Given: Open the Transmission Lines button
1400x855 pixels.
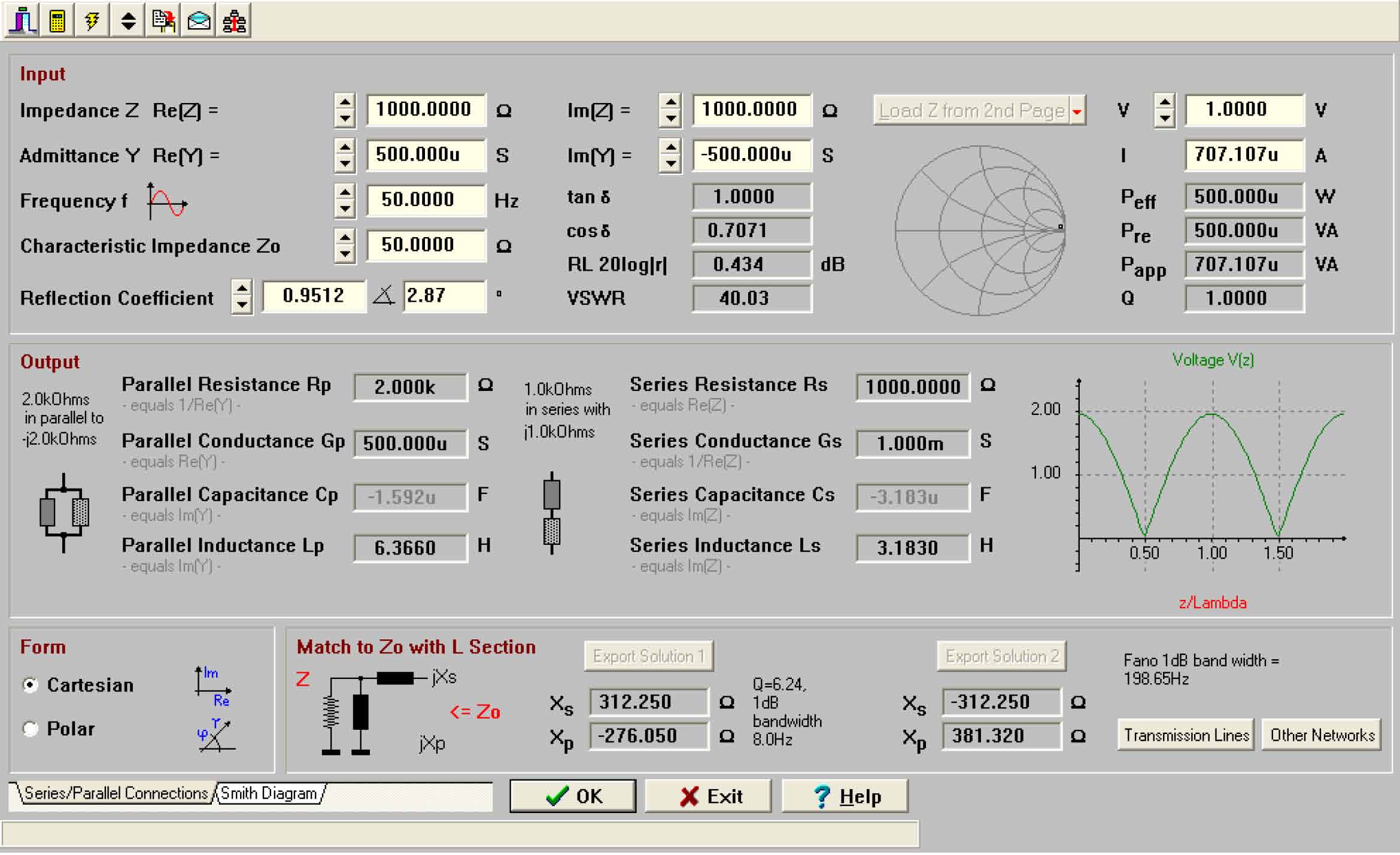Looking at the screenshot, I should coord(1186,735).
